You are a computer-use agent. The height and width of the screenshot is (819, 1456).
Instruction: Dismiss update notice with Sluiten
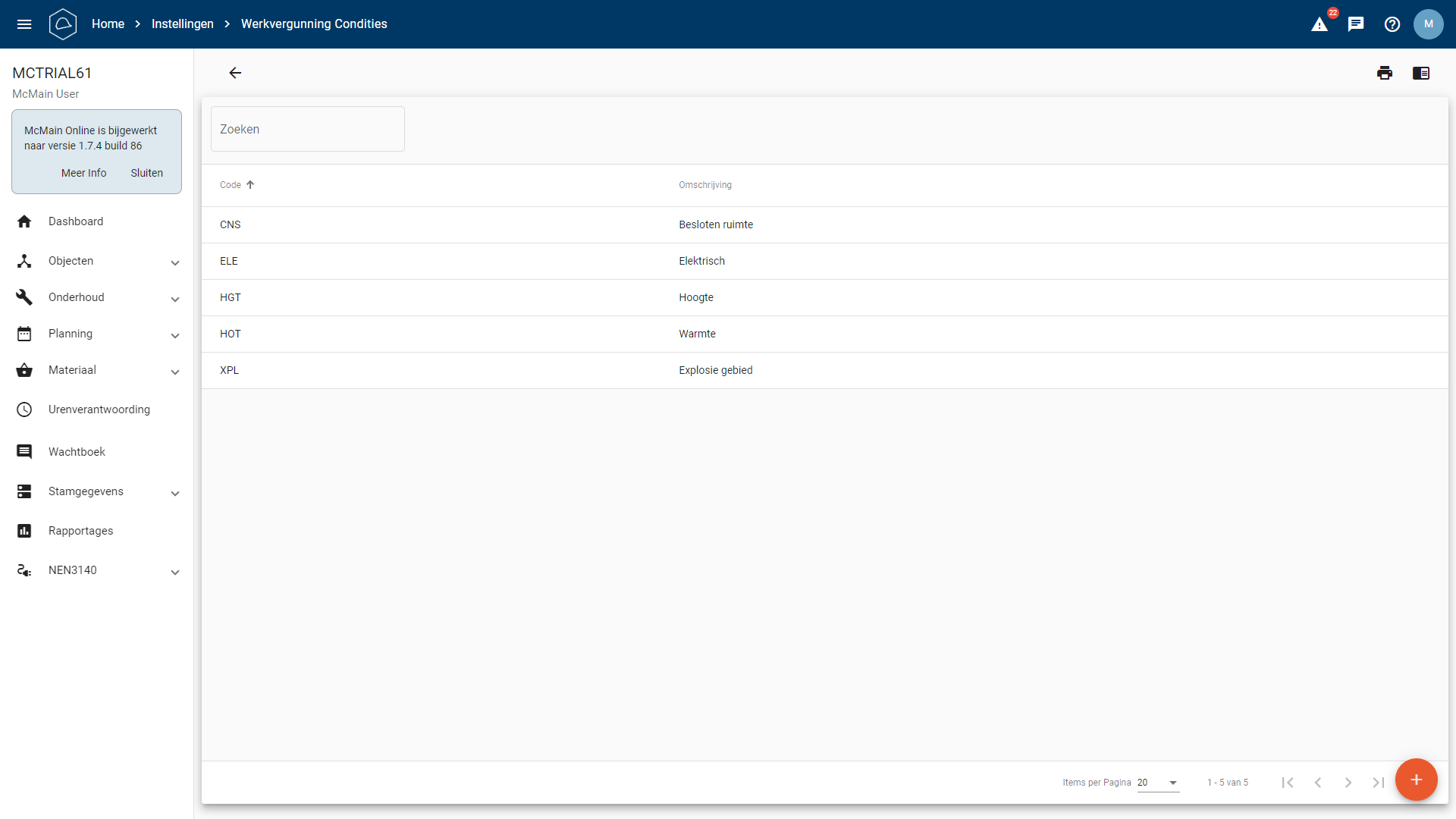pos(146,173)
